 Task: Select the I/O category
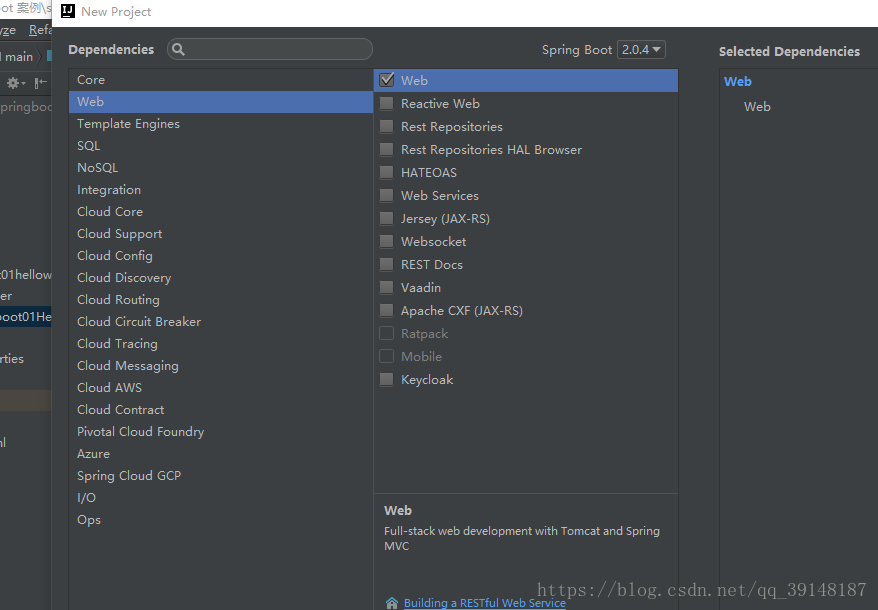click(221, 497)
